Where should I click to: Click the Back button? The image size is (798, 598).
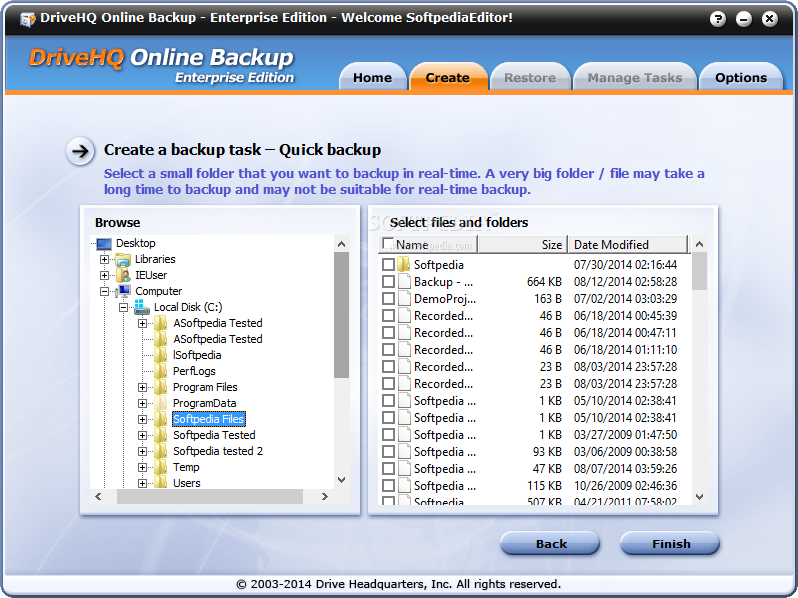tap(550, 543)
